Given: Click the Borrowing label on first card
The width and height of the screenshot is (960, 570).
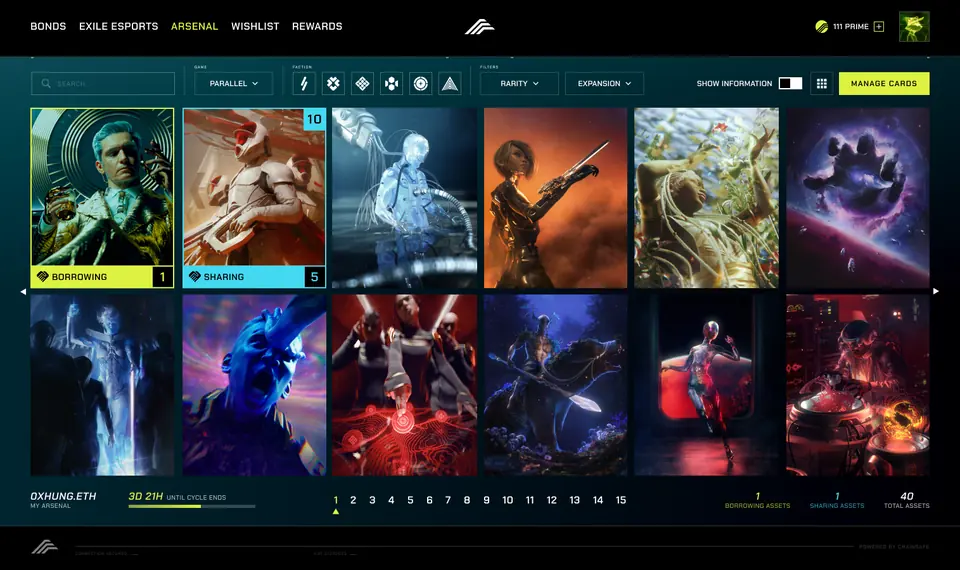Looking at the screenshot, I should click(80, 277).
